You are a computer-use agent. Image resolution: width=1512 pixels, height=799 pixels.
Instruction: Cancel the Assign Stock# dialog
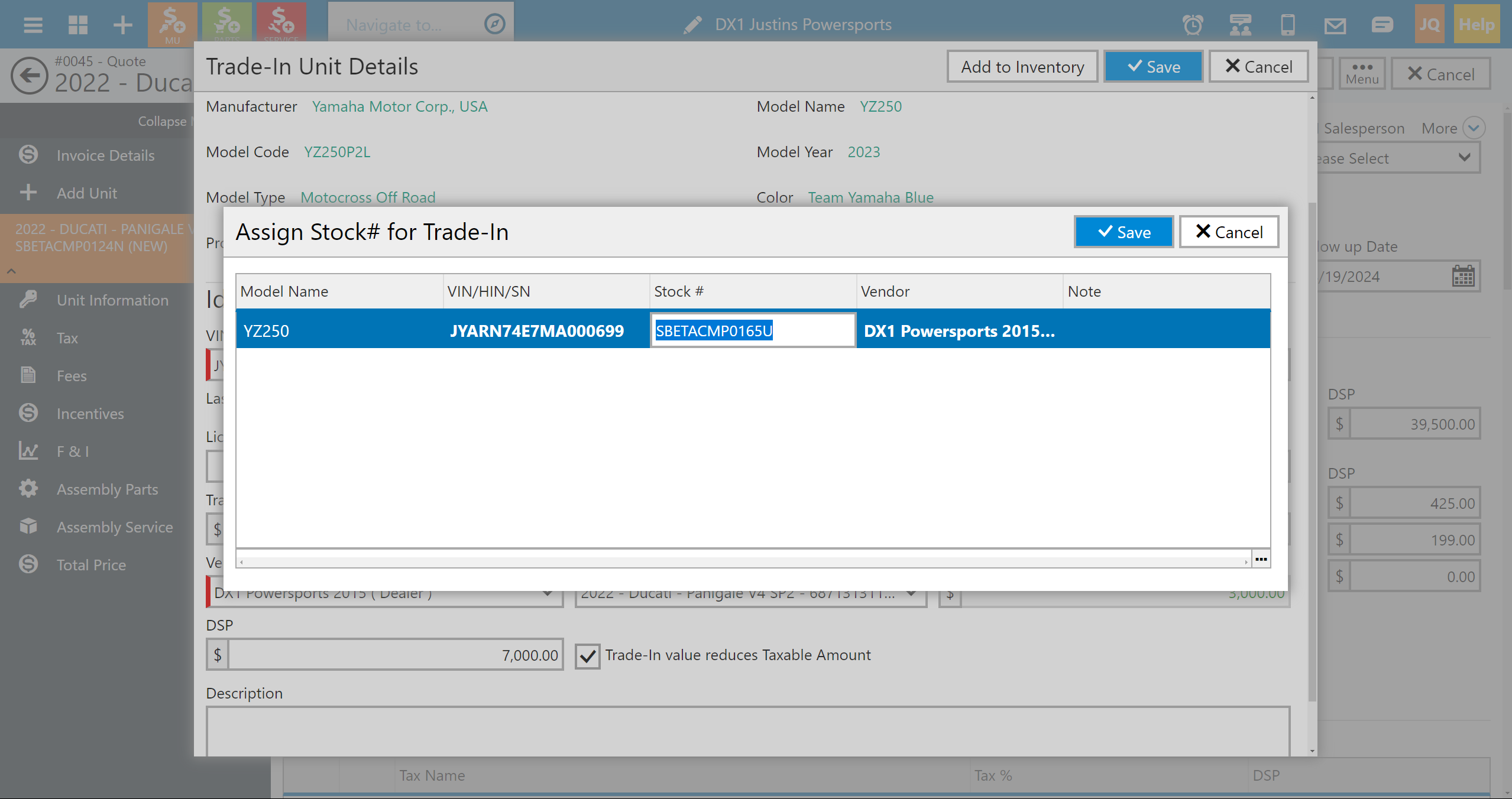[x=1229, y=232]
